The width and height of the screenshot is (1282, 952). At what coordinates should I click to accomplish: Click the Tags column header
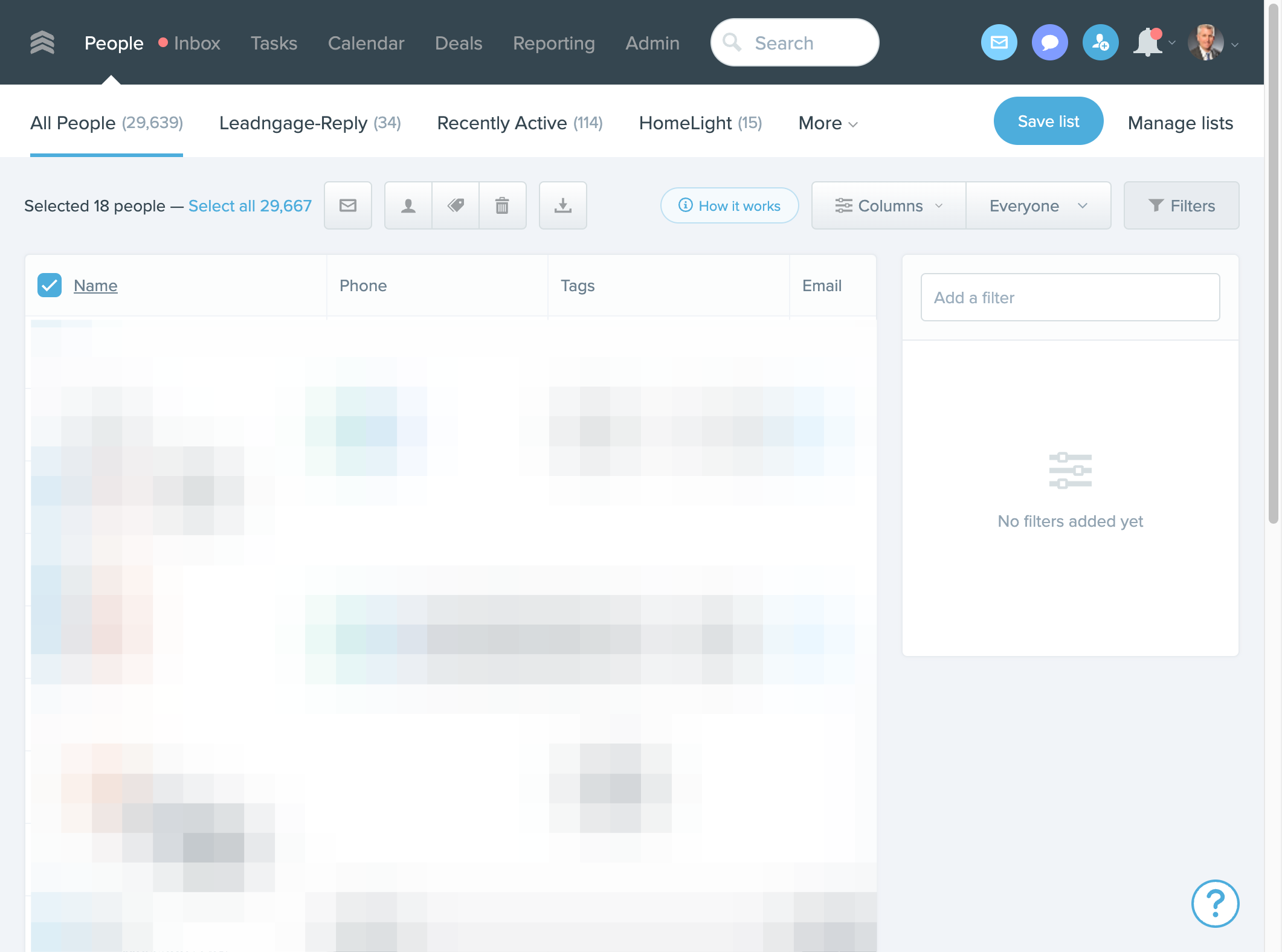coord(578,285)
